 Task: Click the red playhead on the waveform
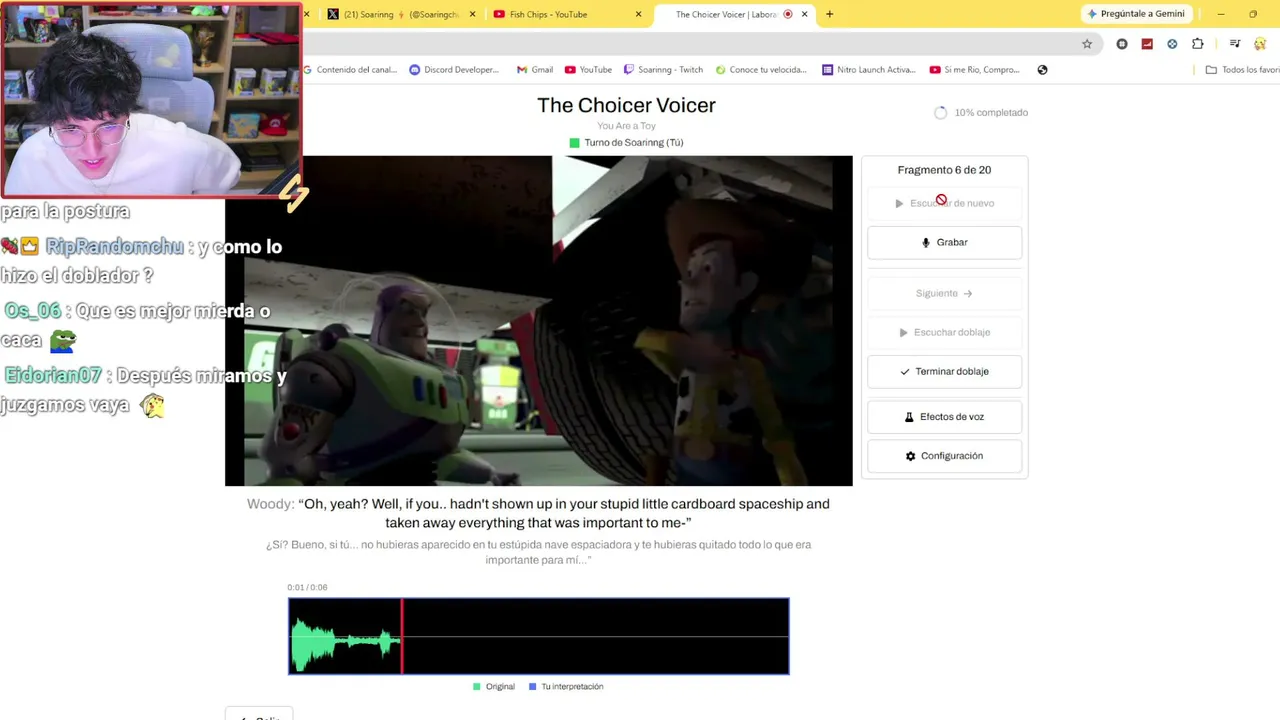[402, 636]
